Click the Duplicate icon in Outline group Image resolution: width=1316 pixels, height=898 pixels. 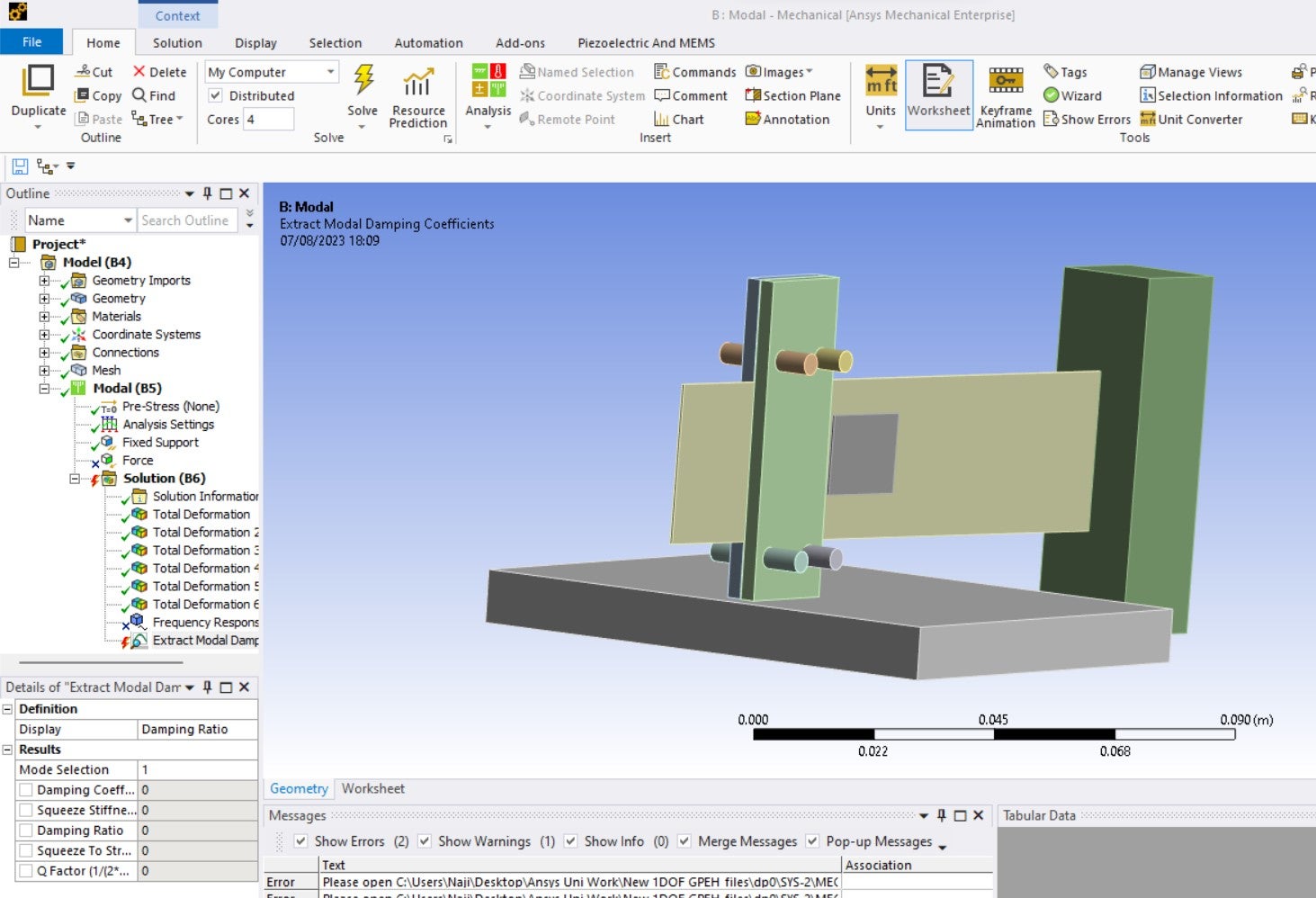38,80
